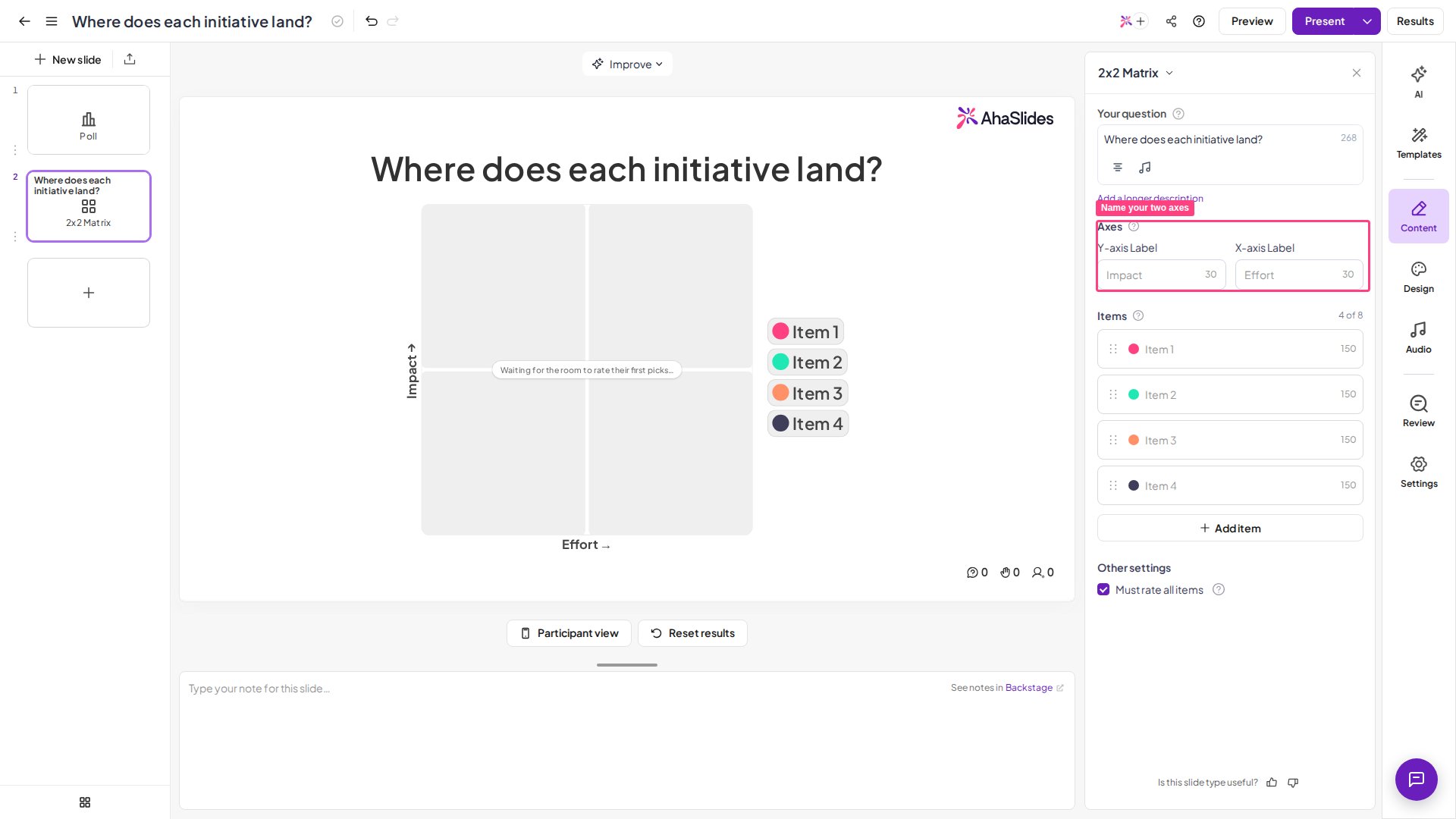
Task: Open the AI panel in sidebar
Action: (1419, 82)
